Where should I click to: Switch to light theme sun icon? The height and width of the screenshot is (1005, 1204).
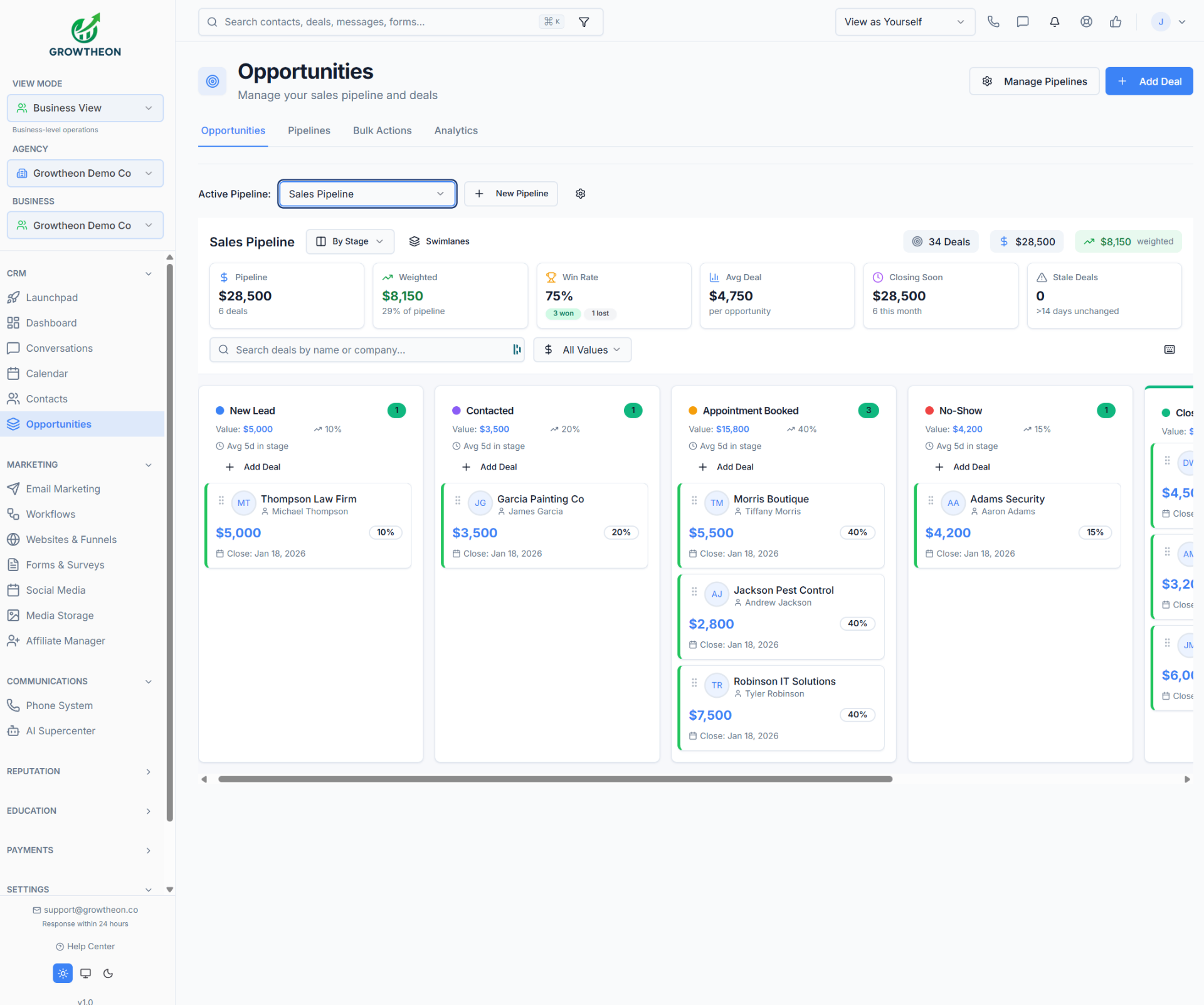[x=63, y=973]
